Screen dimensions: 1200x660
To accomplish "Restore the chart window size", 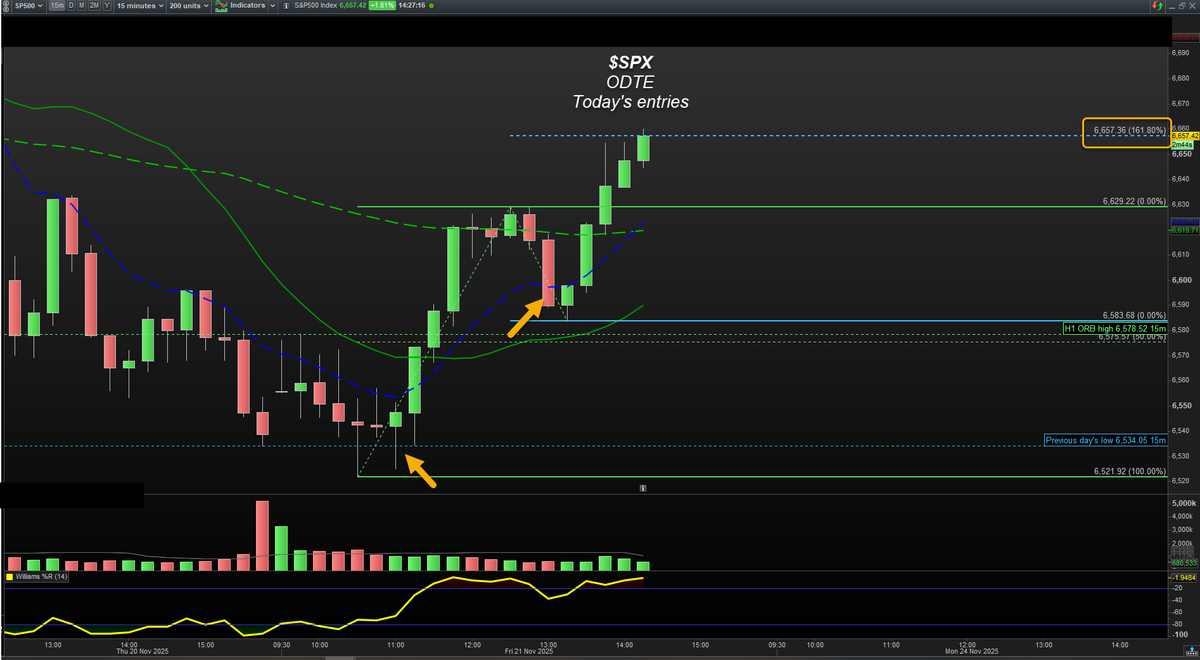I will 1182,6.
